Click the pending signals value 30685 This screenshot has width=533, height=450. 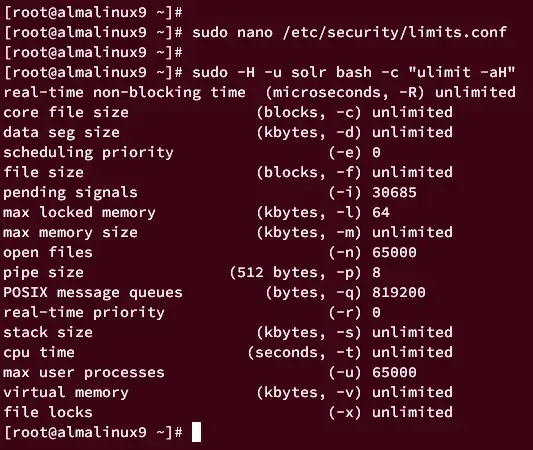pos(394,192)
